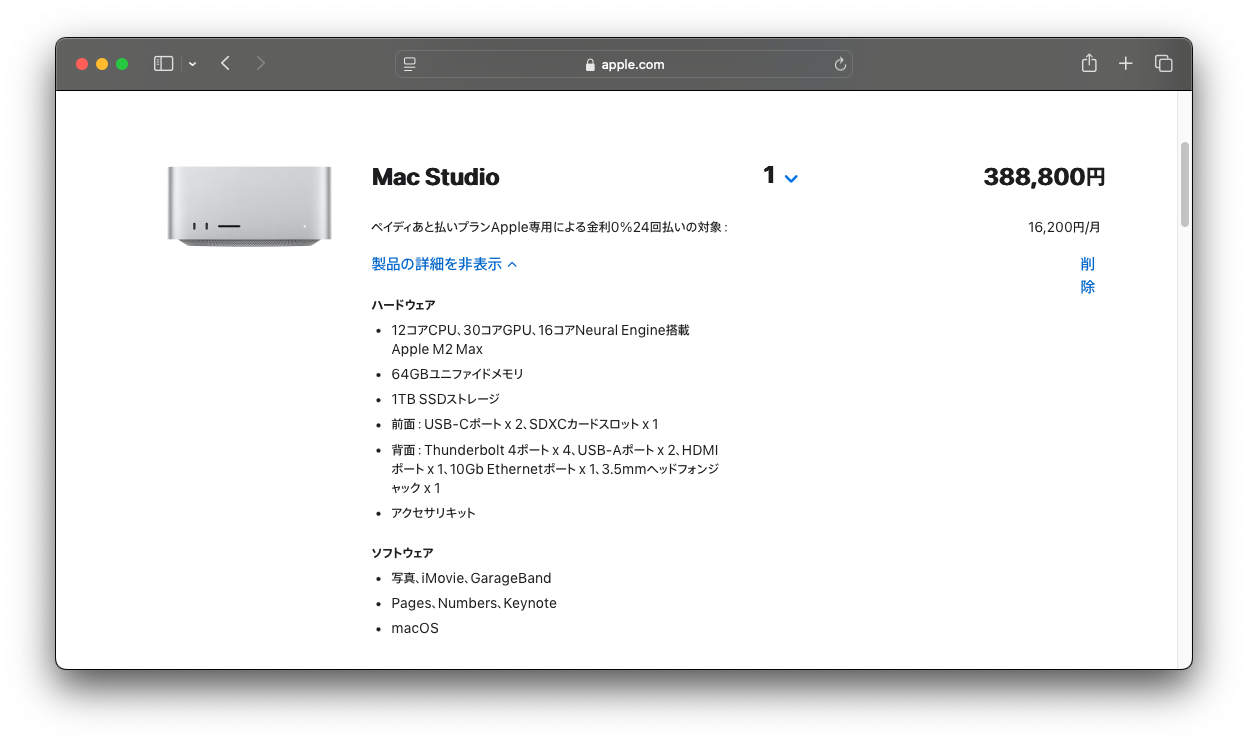Show the tab overview
Viewport: 1248px width, 743px height.
click(x=1163, y=64)
